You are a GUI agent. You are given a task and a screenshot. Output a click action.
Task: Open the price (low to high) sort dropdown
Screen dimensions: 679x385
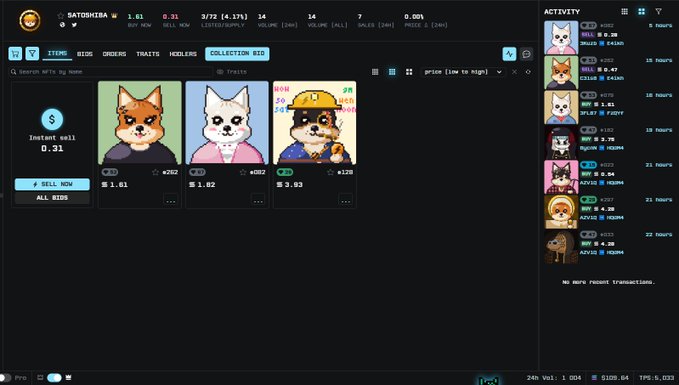click(x=462, y=72)
